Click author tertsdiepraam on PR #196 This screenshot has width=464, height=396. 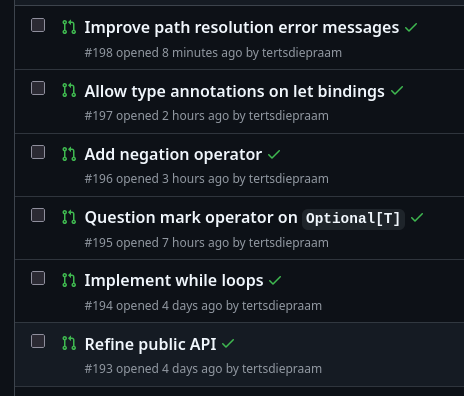point(289,179)
